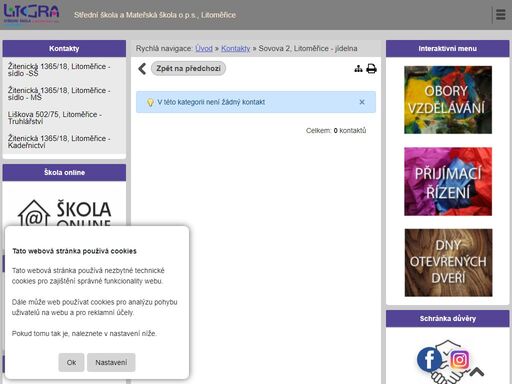Click 'Sovova 2, Litoměřice - jídelna' breadcrumb text
Image resolution: width=512 pixels, height=384 pixels.
[308, 49]
